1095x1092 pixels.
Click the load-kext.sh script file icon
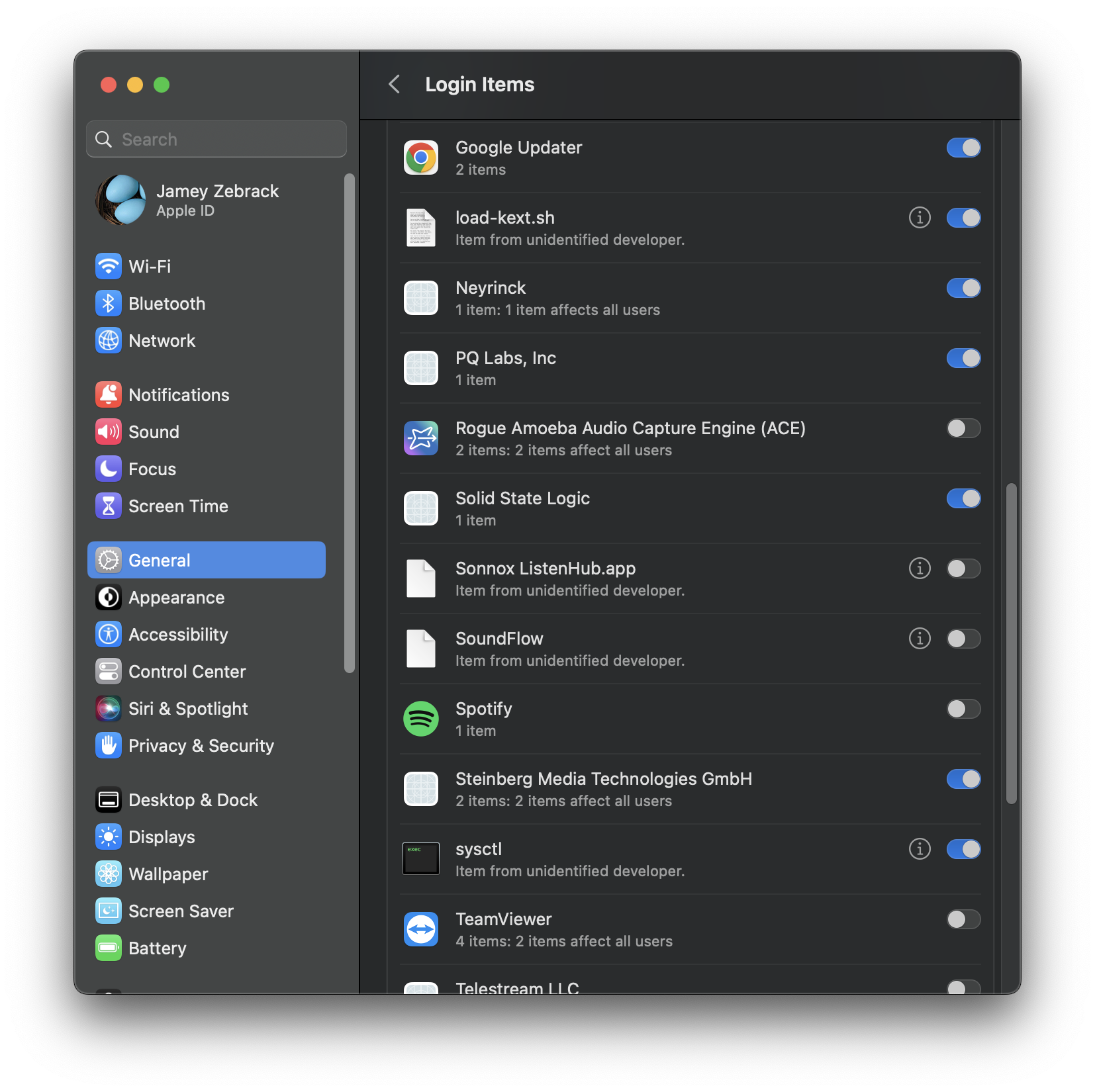(421, 228)
